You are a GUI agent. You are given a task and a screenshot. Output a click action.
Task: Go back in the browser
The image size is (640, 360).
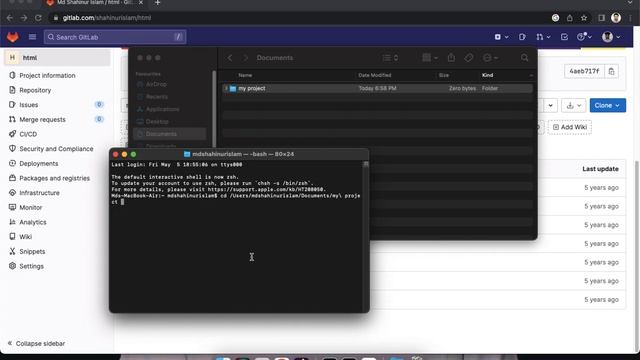9,18
